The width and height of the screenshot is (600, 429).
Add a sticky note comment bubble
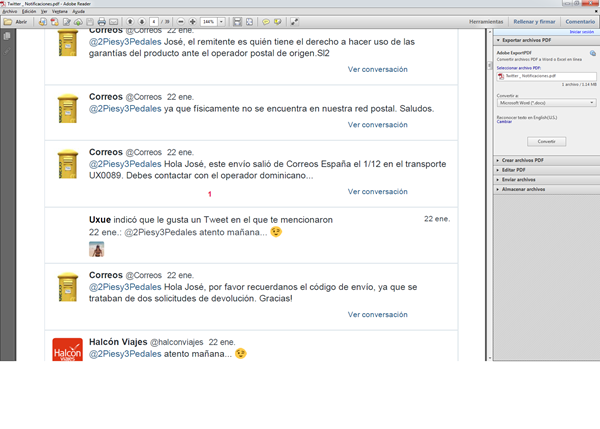pyautogui.click(x=266, y=22)
